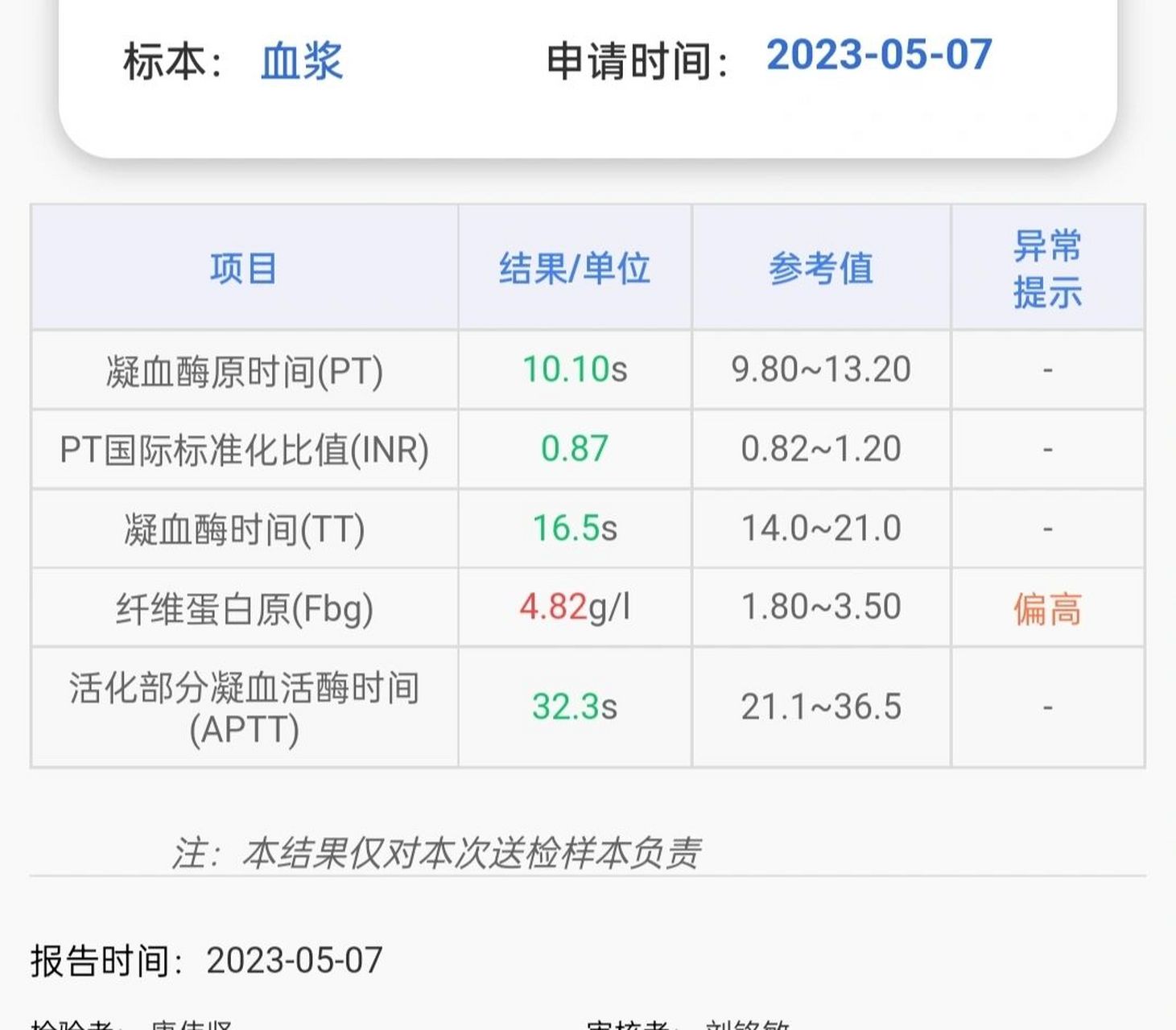Screen dimensions: 1176x1030
Task: Select the PT reference range 9.80~13.20
Action: point(821,369)
